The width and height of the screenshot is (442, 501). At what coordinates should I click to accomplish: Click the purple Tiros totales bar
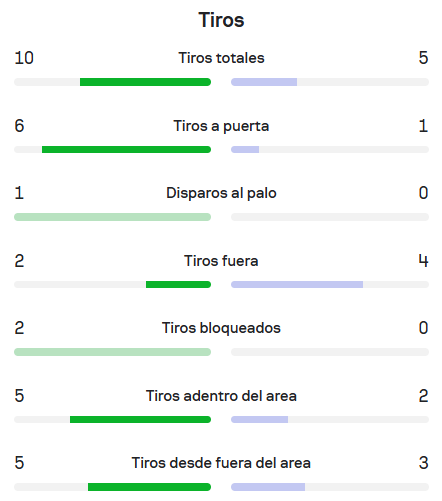[x=264, y=82]
